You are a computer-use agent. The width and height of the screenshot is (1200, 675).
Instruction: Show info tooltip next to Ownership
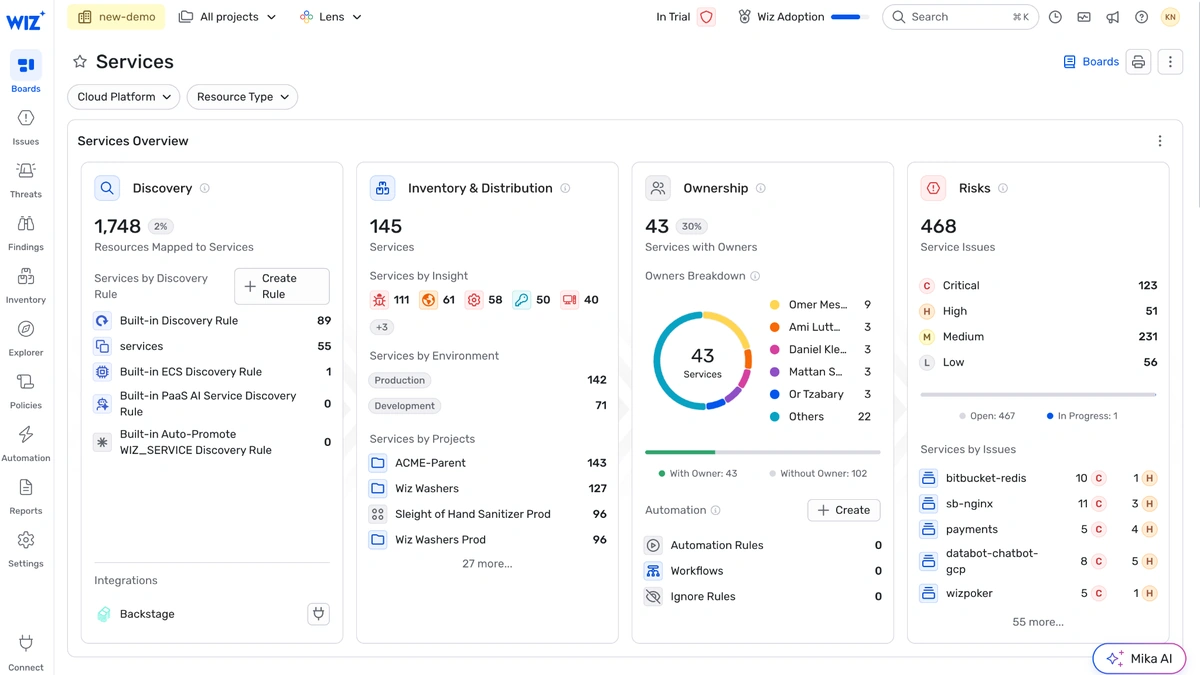pos(761,188)
